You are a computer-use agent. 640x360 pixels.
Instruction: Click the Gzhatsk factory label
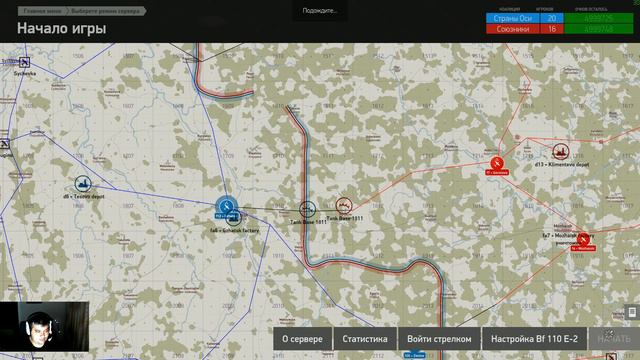235,231
